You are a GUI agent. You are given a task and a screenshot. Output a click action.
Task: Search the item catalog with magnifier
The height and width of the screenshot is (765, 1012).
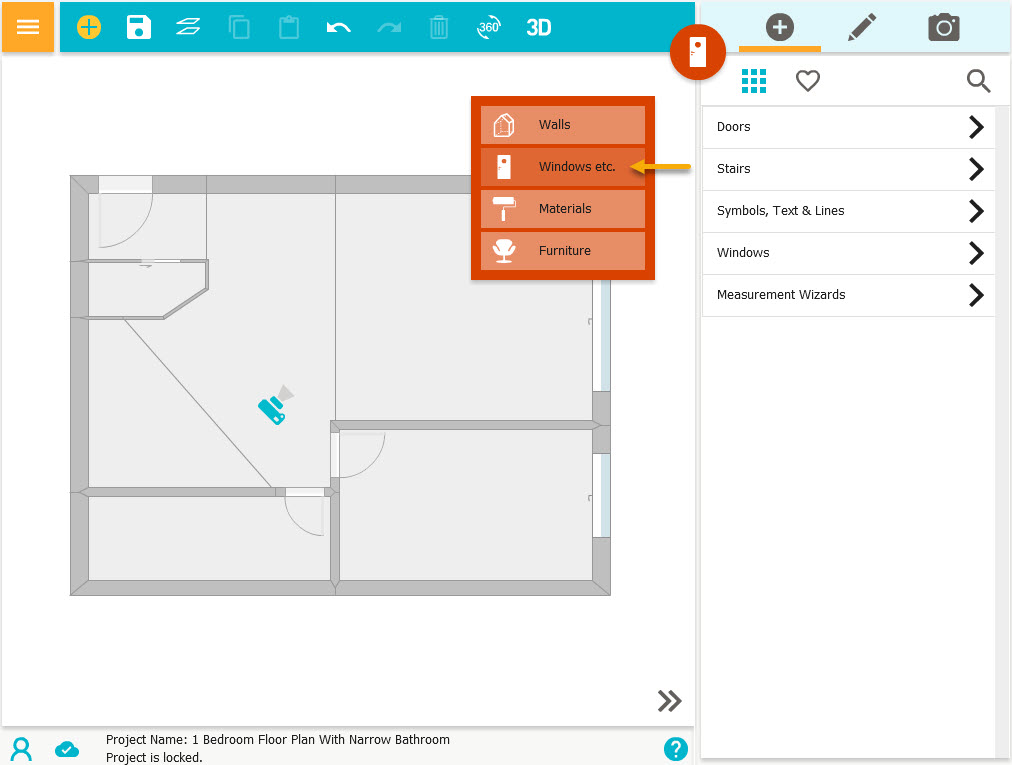click(978, 81)
